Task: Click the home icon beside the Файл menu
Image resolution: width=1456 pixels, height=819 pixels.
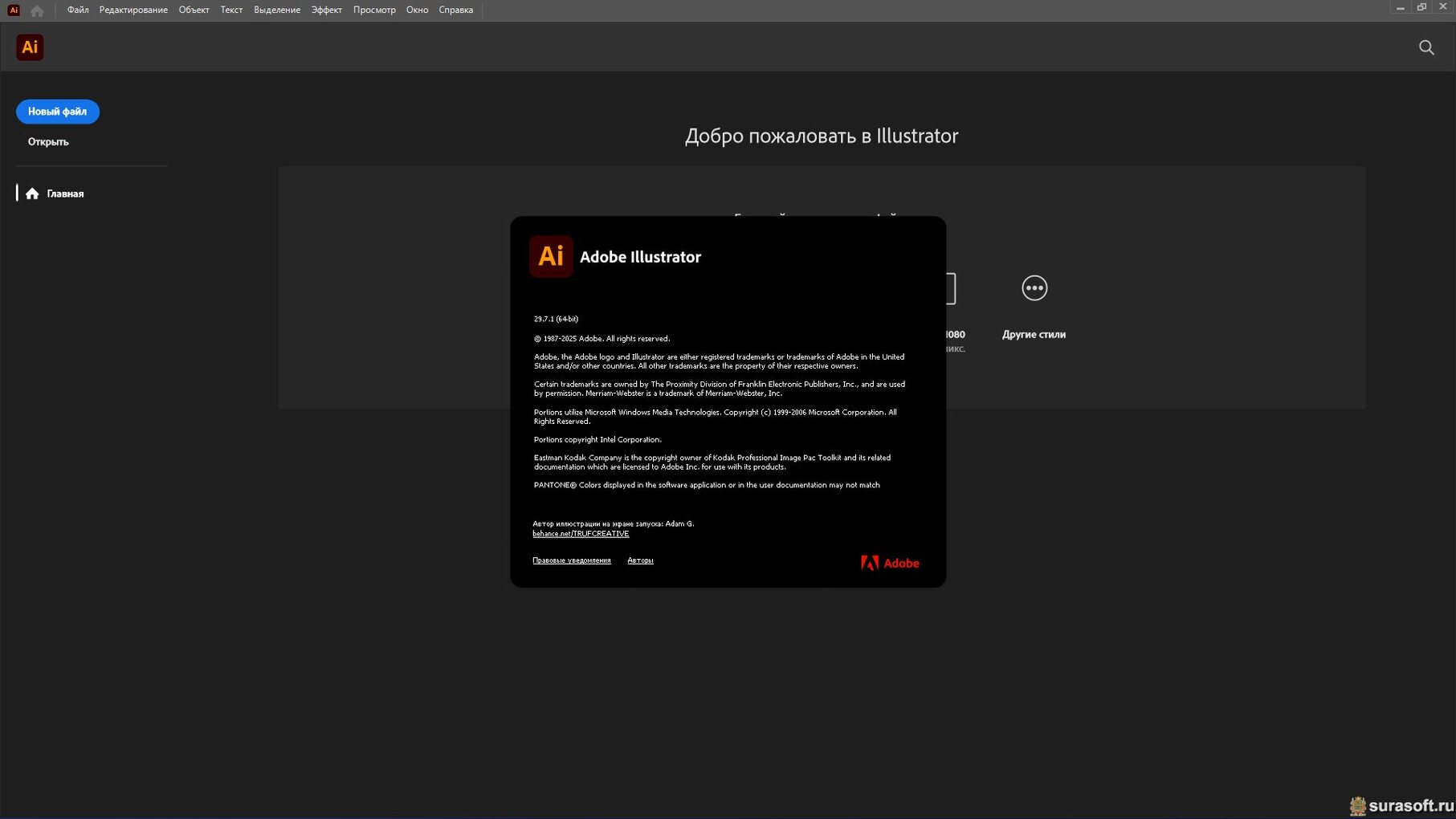Action: tap(37, 10)
